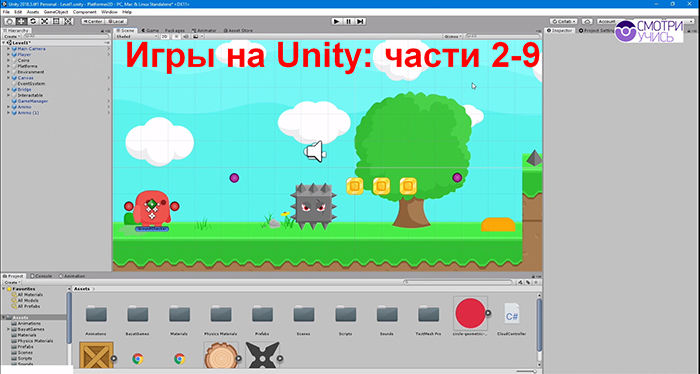Viewport: 700px width, 374px height.
Task: Select the Rect Transform tool
Action: pyautogui.click(x=56, y=21)
